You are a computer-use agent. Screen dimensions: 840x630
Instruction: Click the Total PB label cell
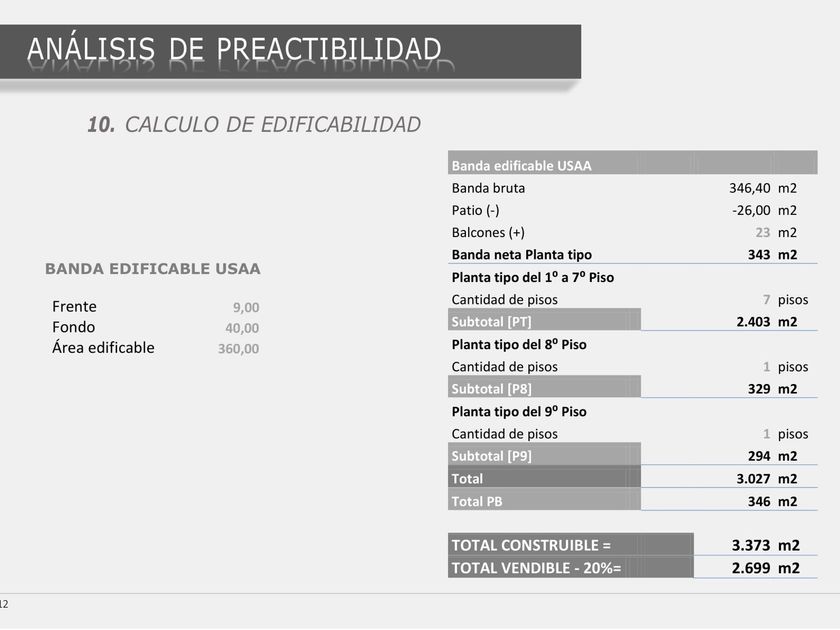click(x=544, y=499)
